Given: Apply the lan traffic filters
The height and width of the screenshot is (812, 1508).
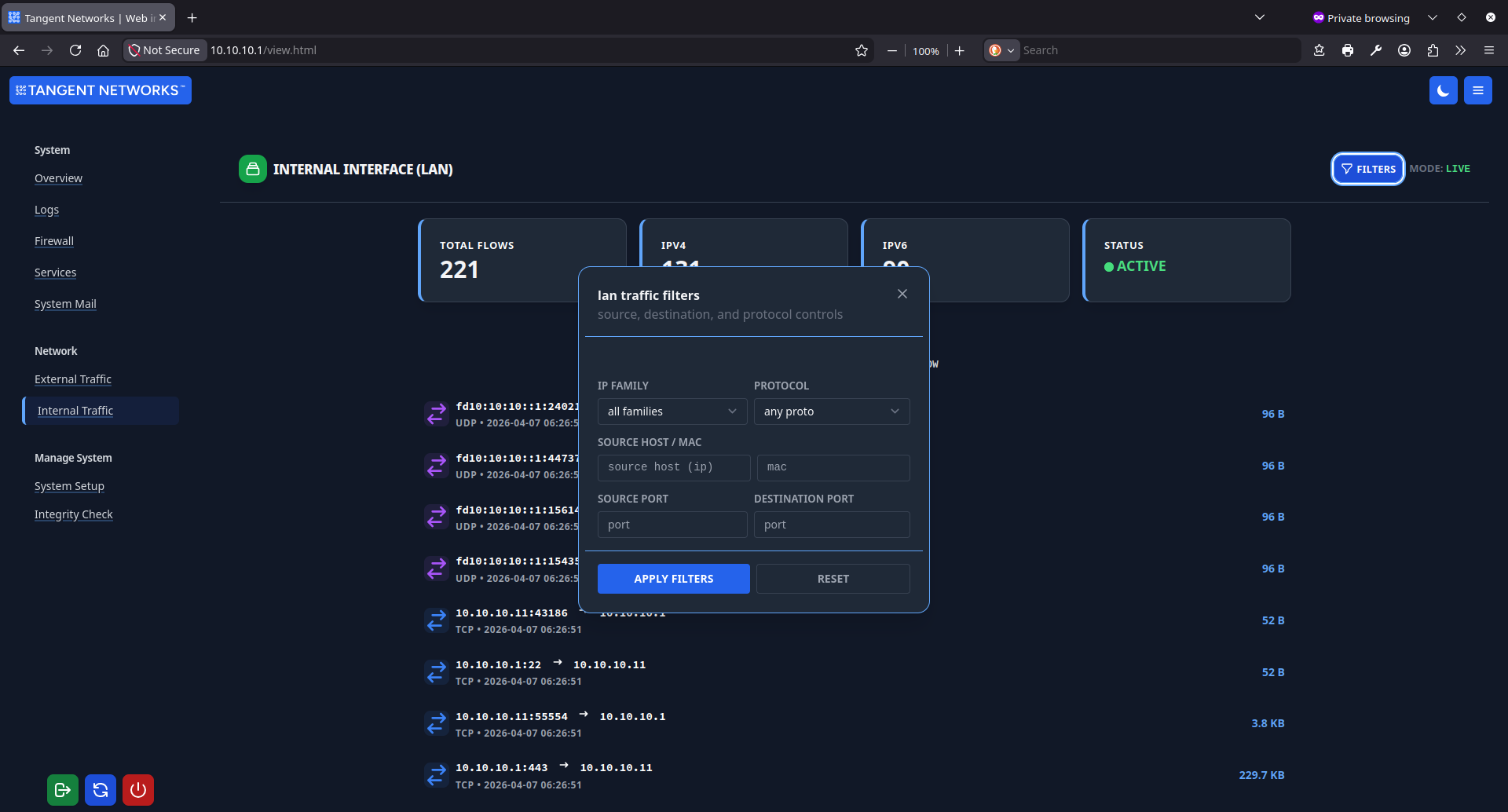Looking at the screenshot, I should (673, 578).
